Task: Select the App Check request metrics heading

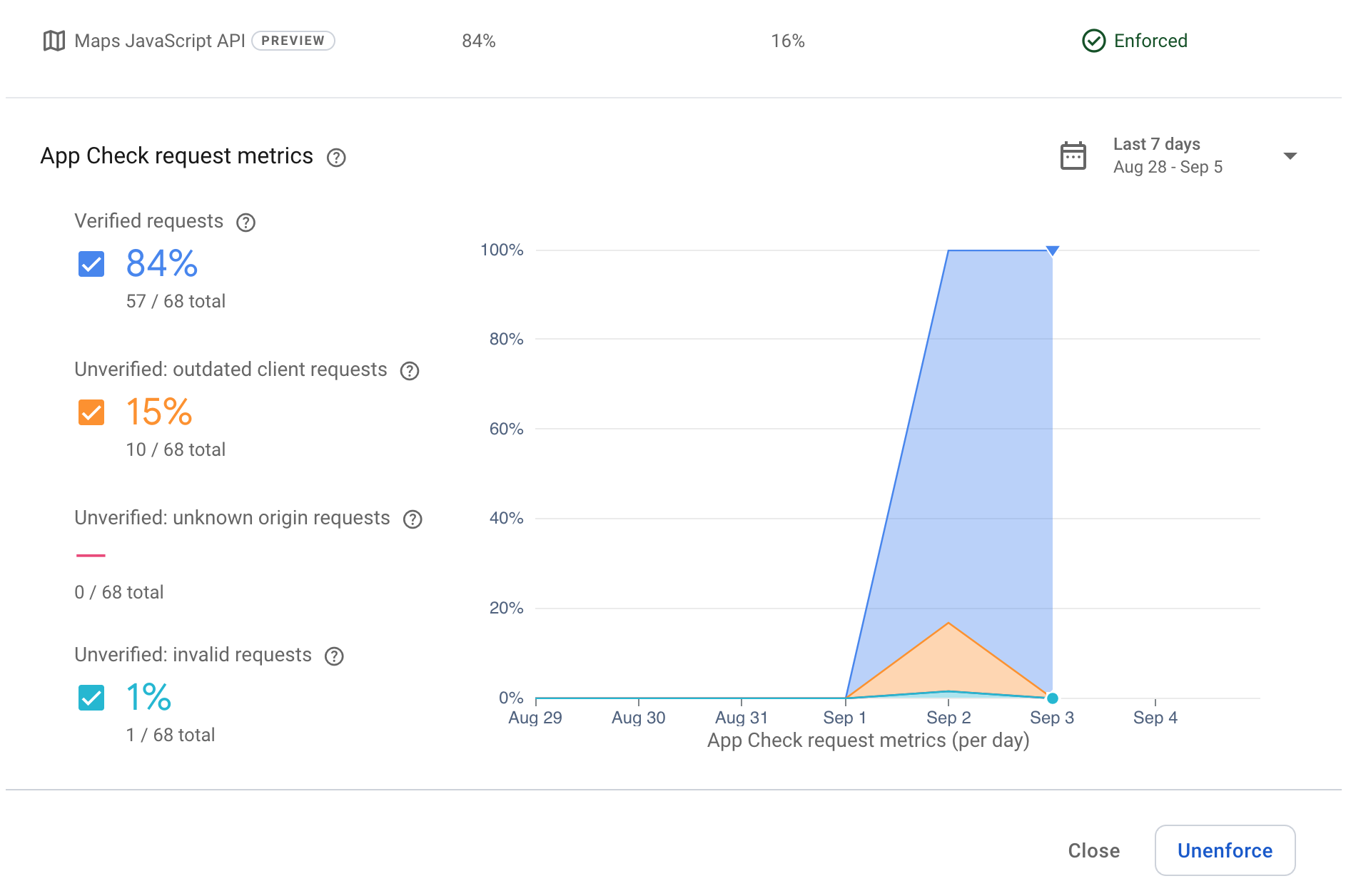Action: pos(176,156)
